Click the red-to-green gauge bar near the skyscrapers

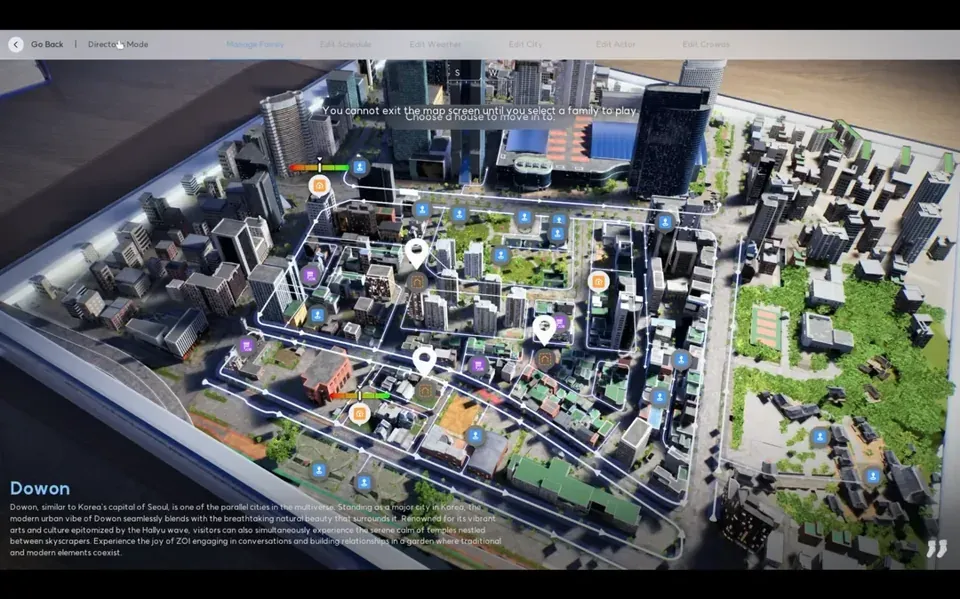coord(319,168)
